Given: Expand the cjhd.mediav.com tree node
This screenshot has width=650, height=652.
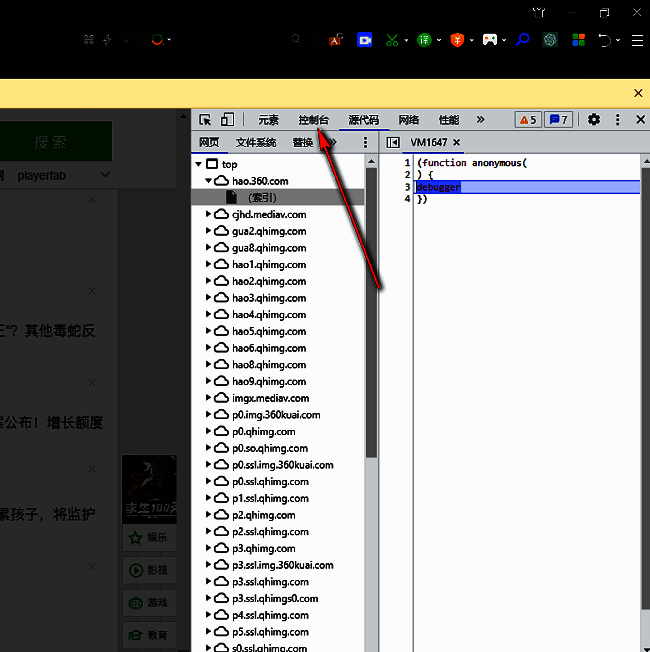Looking at the screenshot, I should click(209, 214).
